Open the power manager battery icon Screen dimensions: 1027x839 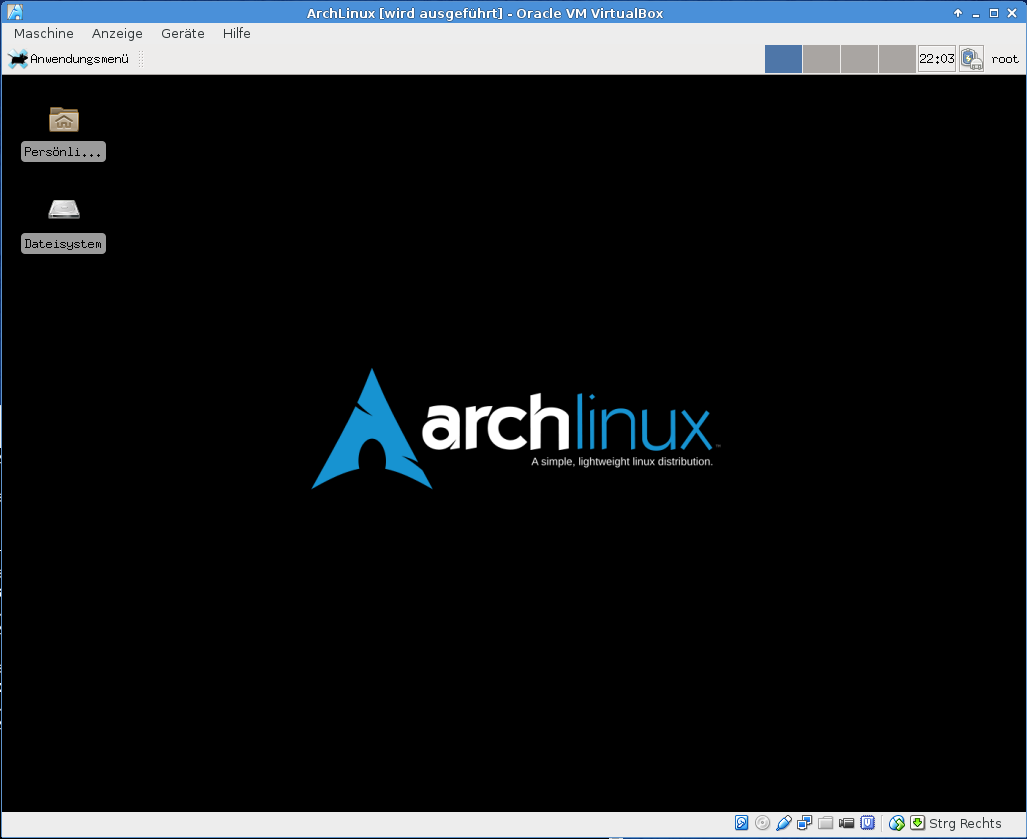pyautogui.click(x=972, y=59)
